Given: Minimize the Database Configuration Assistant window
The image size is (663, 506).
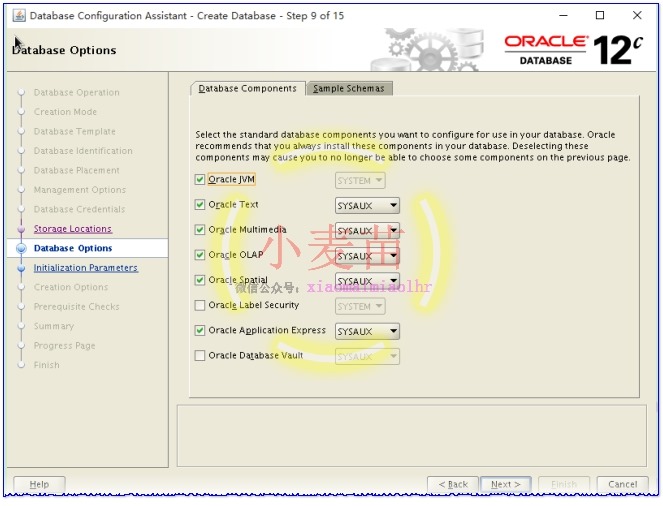Looking at the screenshot, I should [563, 15].
